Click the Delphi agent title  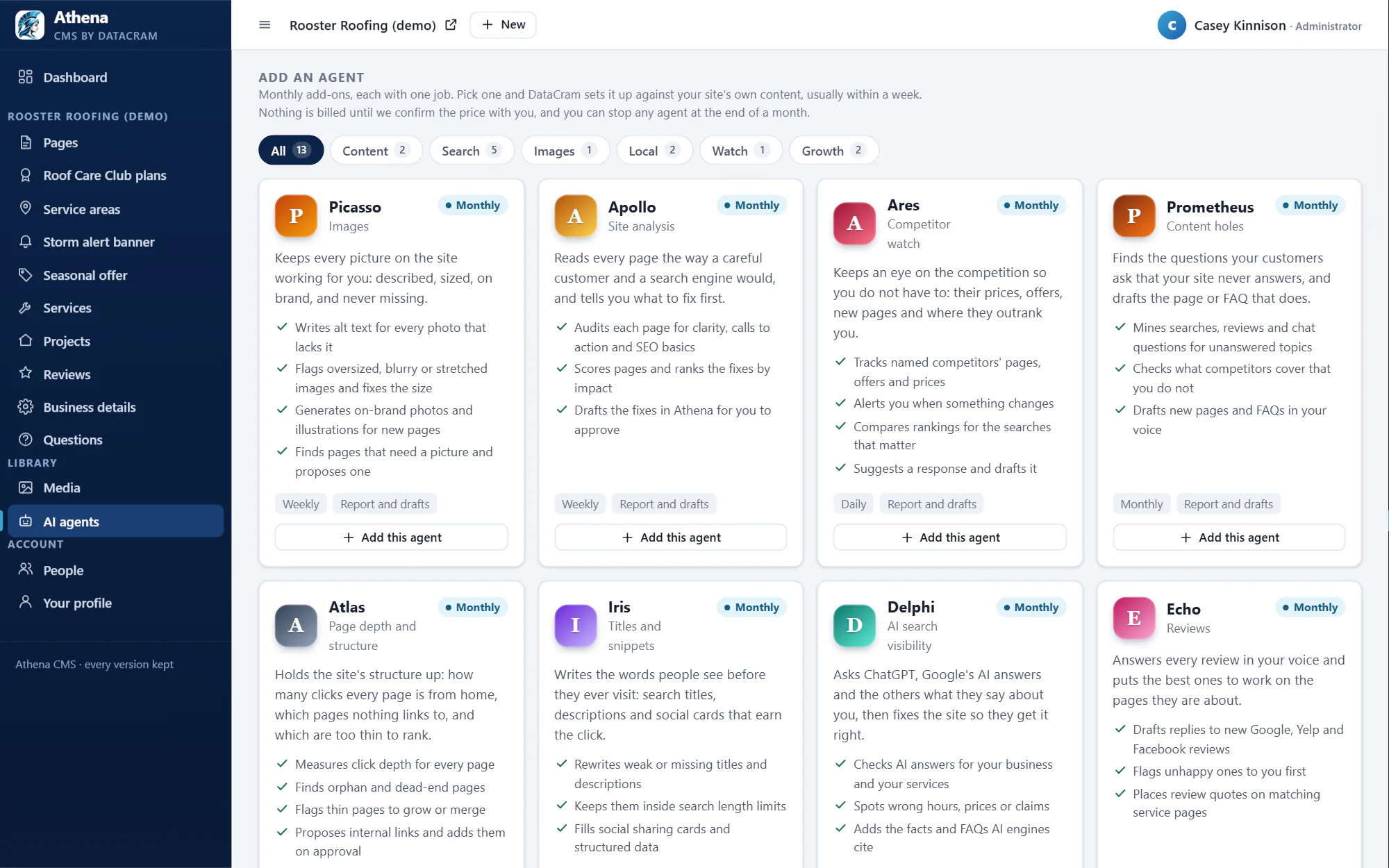(x=910, y=607)
